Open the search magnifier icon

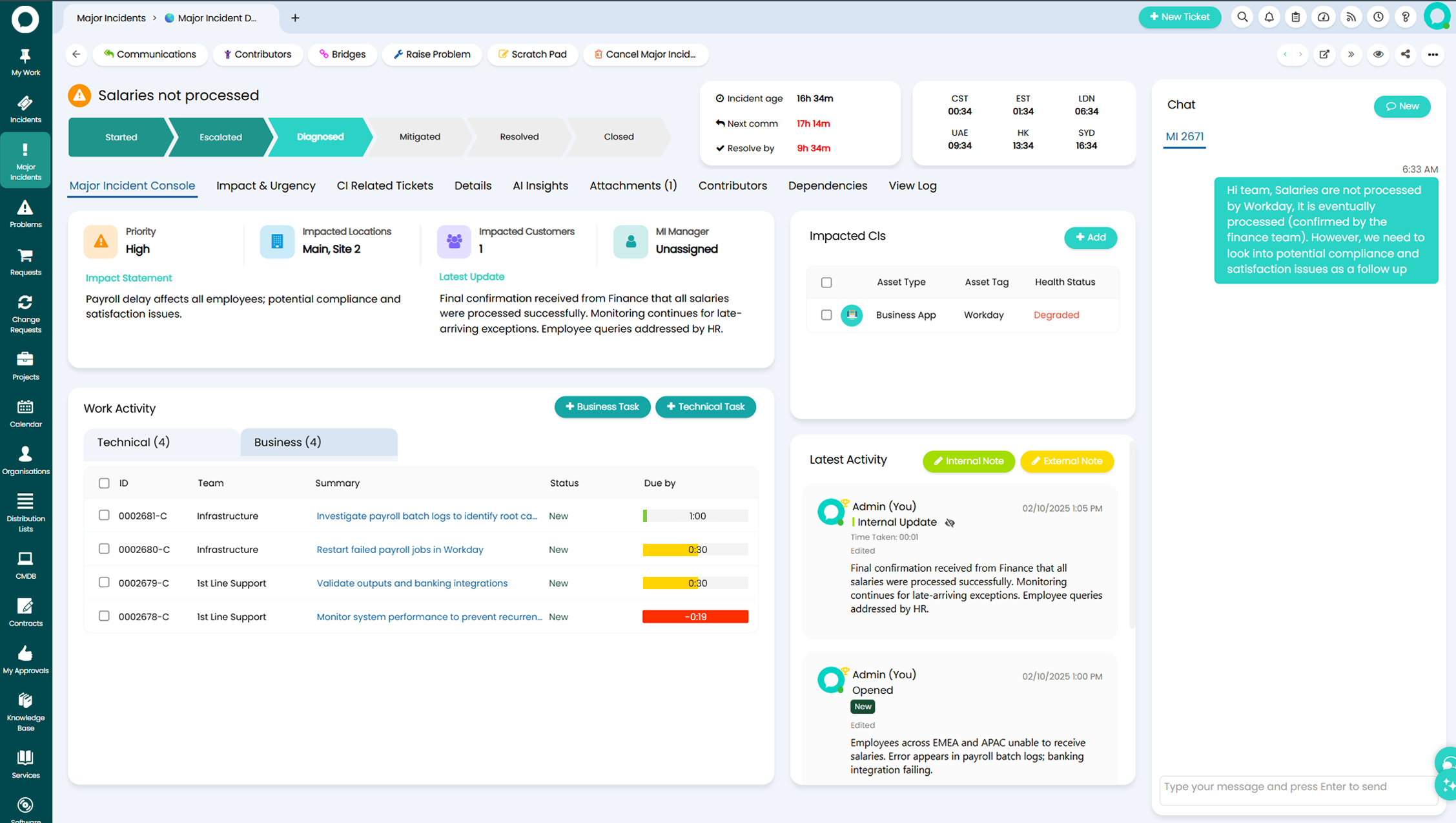[1242, 17]
